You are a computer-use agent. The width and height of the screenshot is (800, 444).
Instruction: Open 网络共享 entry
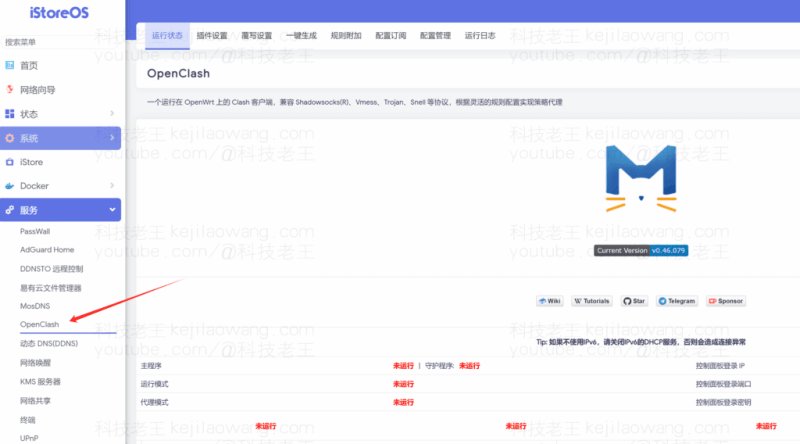35,401
